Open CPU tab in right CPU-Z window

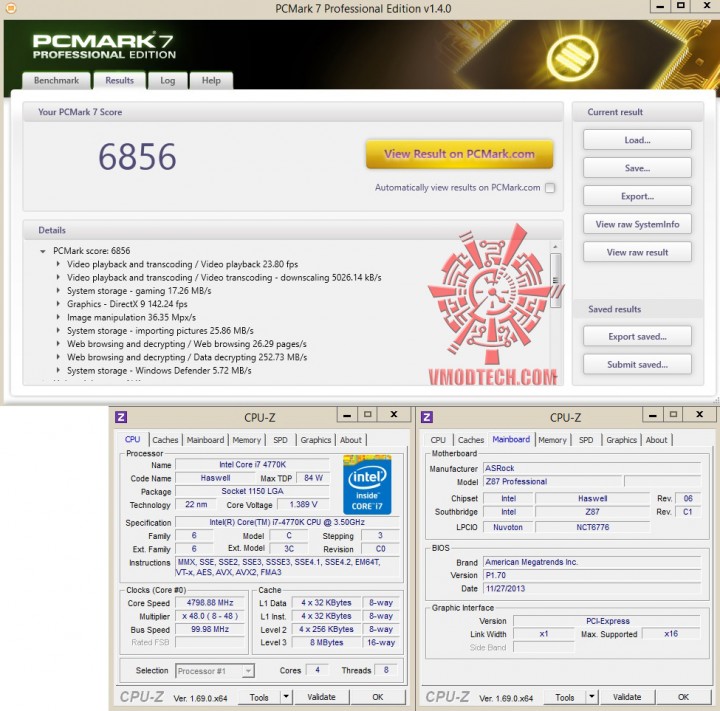(x=438, y=440)
